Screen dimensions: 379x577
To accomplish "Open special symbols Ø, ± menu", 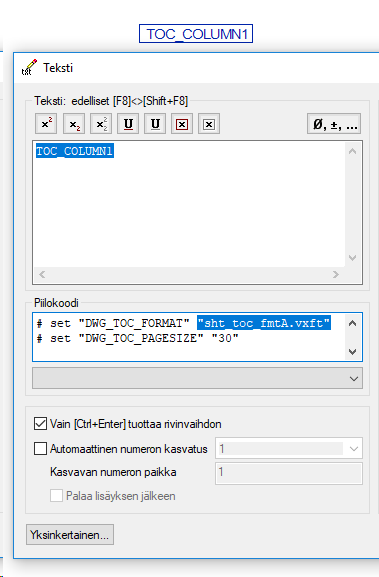I will [x=334, y=124].
